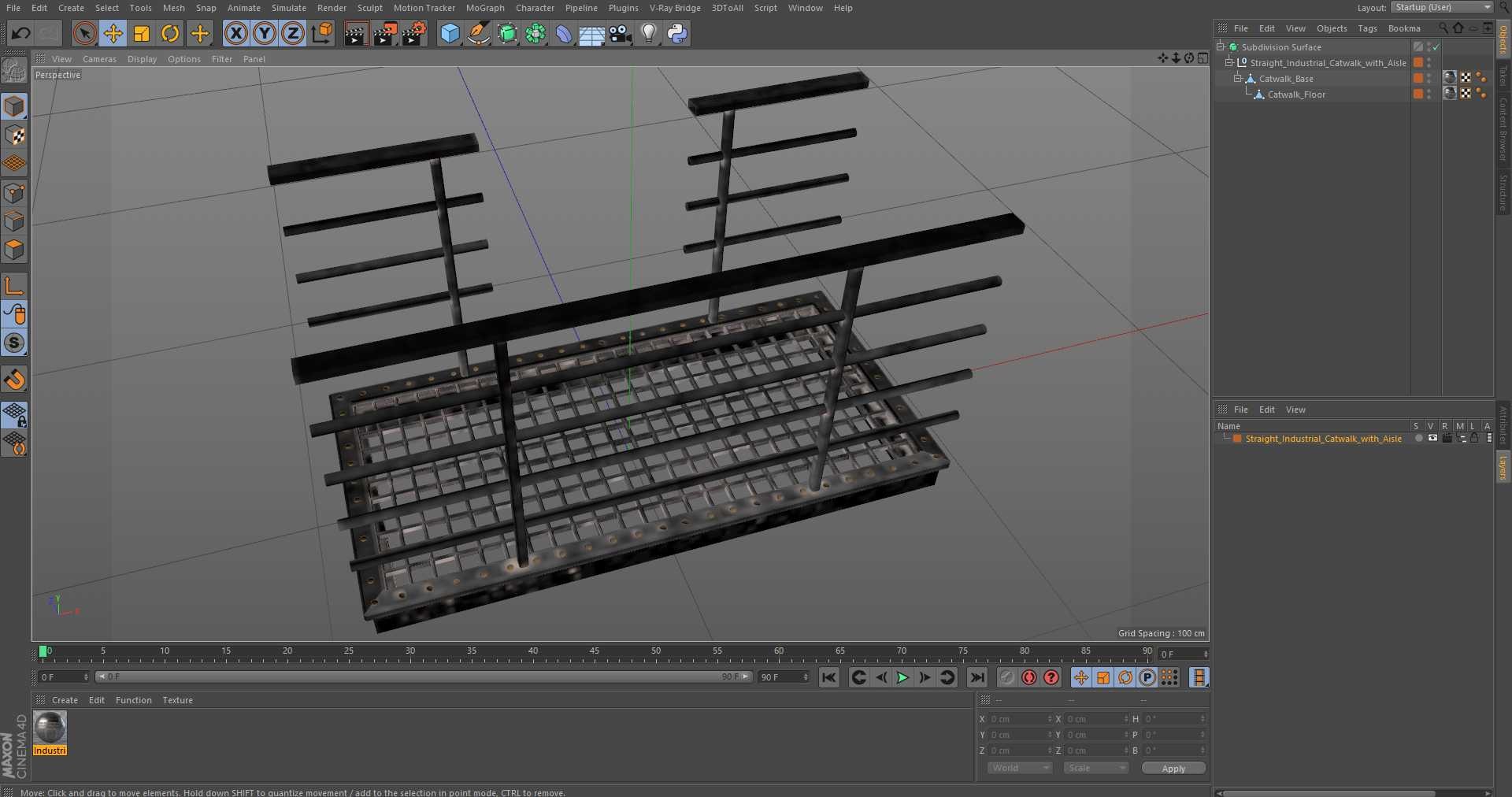Collapse the Subdivision Surface tree item
The image size is (1512, 797).
(1221, 46)
